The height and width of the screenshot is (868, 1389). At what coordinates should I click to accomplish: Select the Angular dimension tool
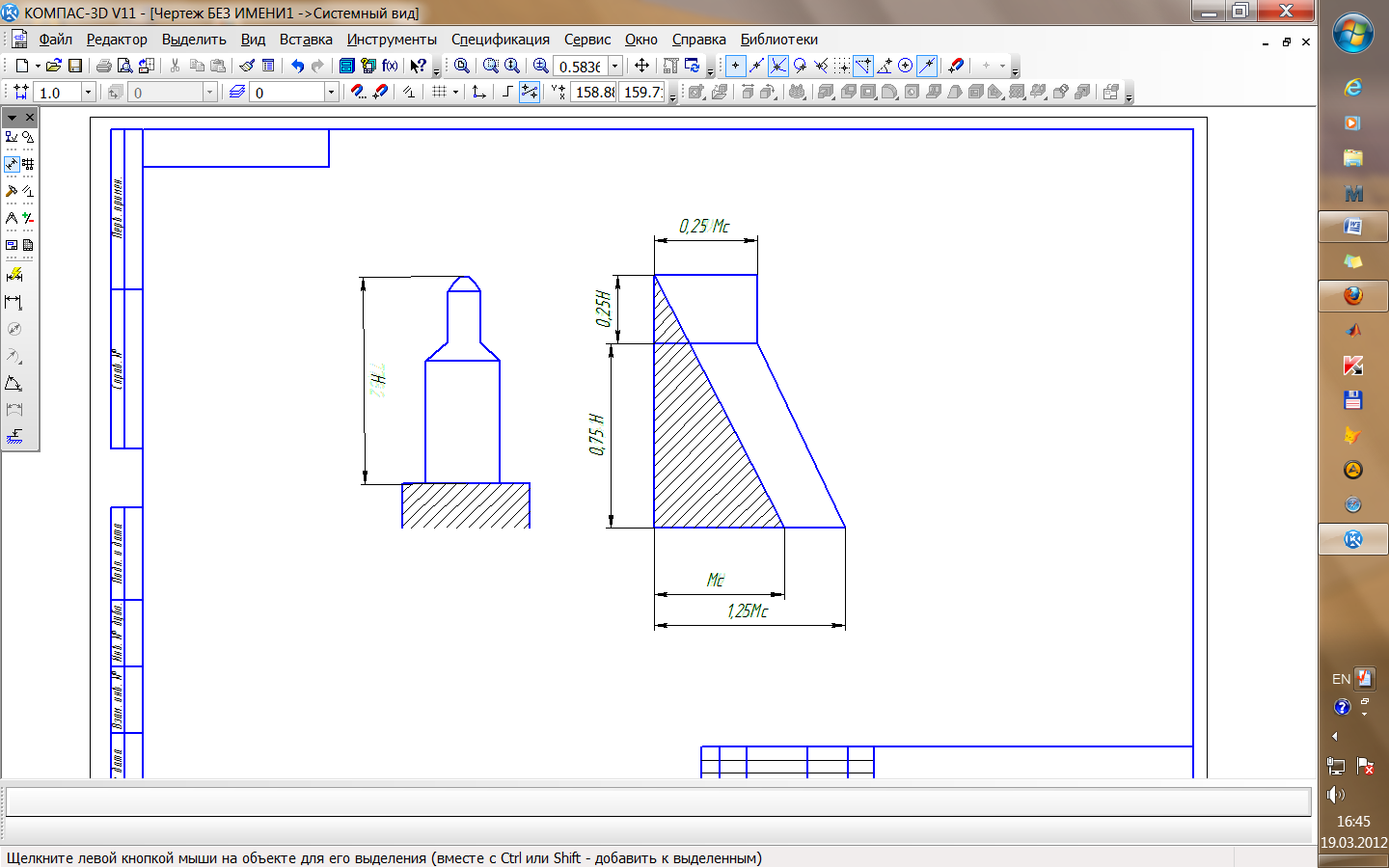point(14,383)
